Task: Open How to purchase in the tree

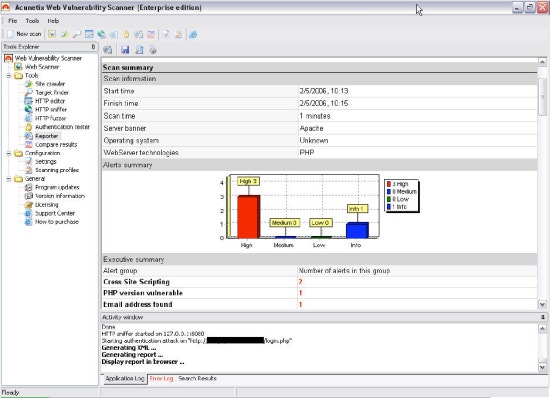Action: click(x=57, y=222)
